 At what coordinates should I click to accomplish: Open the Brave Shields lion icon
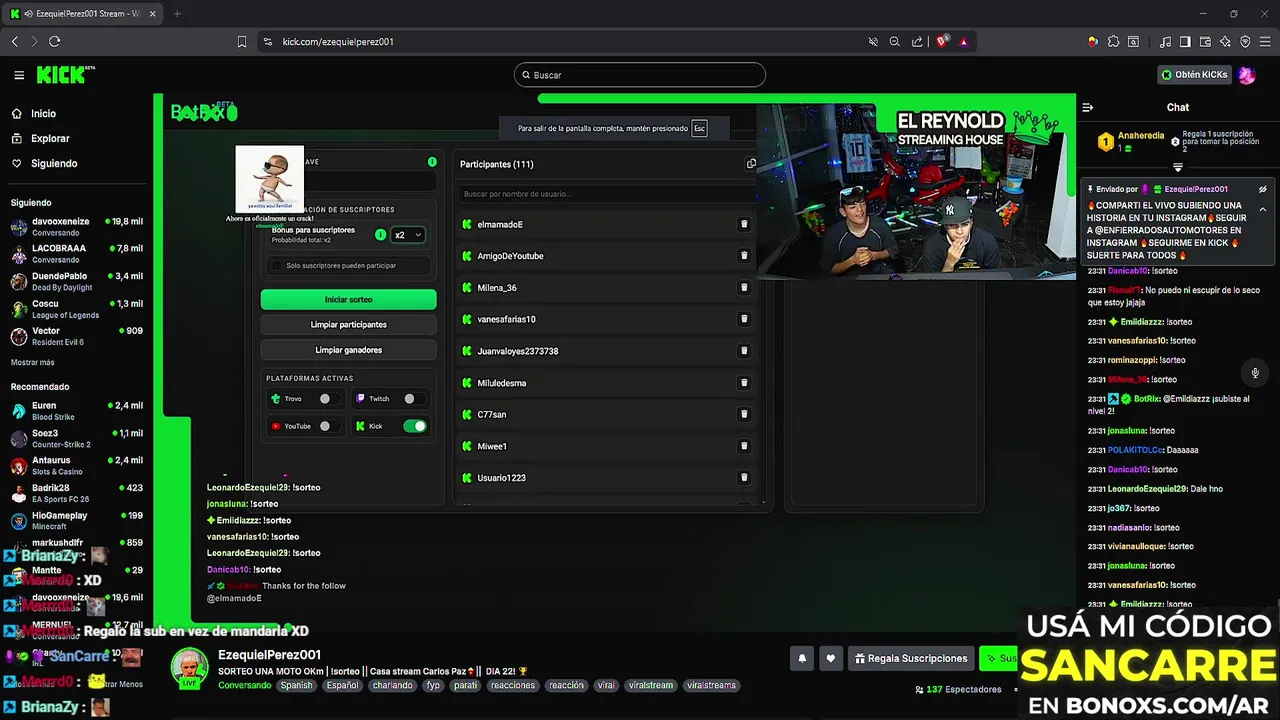942,42
